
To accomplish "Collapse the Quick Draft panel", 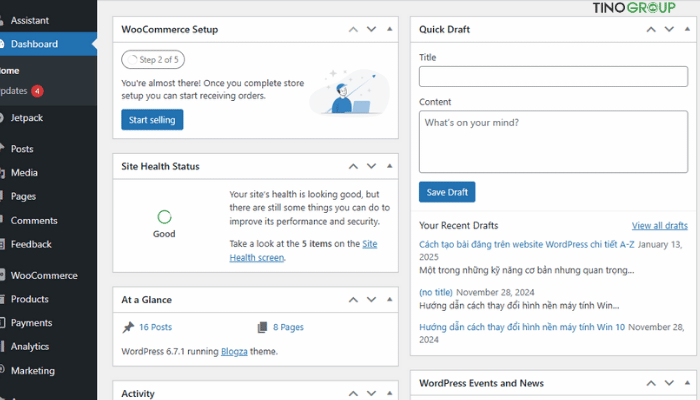I will click(x=687, y=29).
